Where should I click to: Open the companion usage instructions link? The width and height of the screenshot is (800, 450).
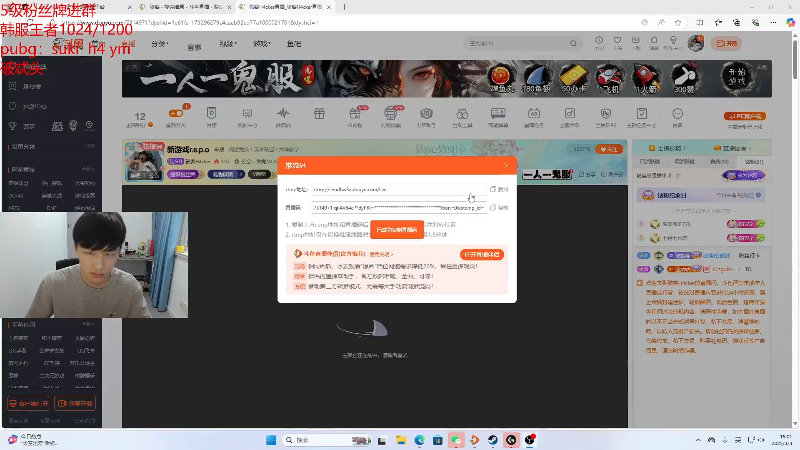381,254
